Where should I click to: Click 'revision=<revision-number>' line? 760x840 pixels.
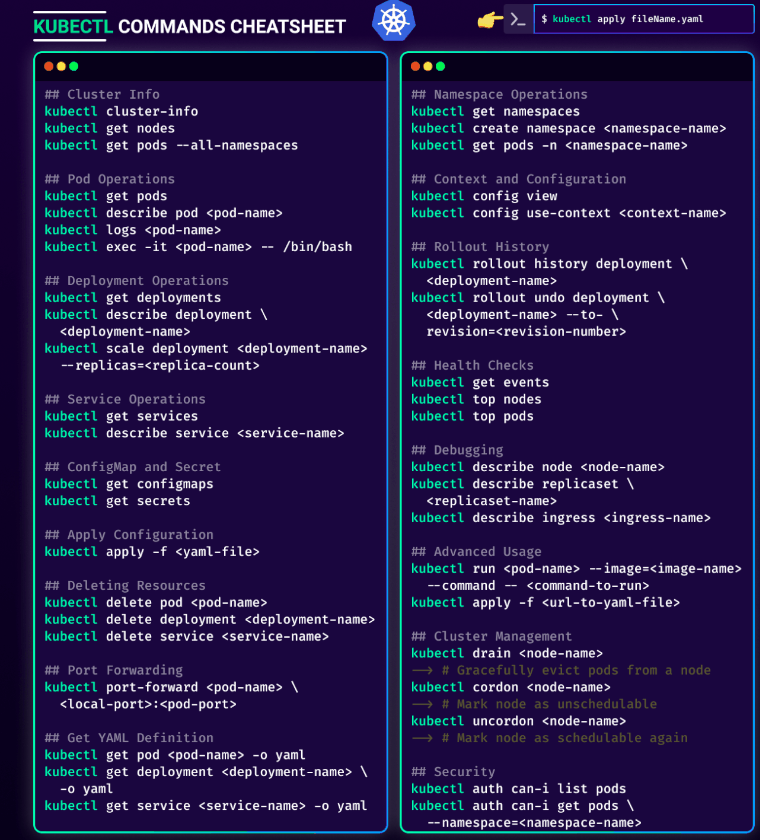526,332
